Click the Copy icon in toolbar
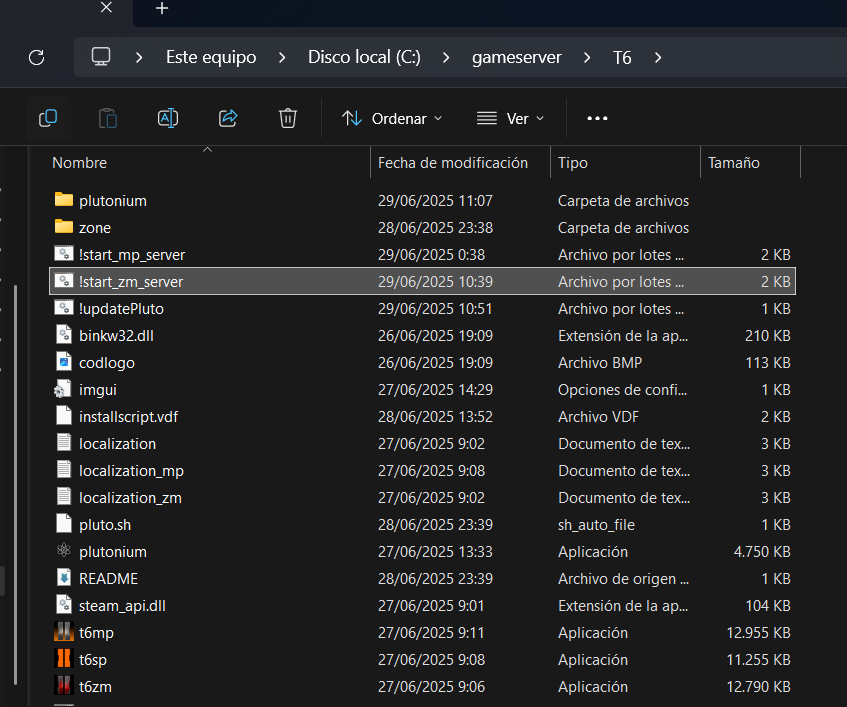This screenshot has height=707, width=847. [x=48, y=118]
